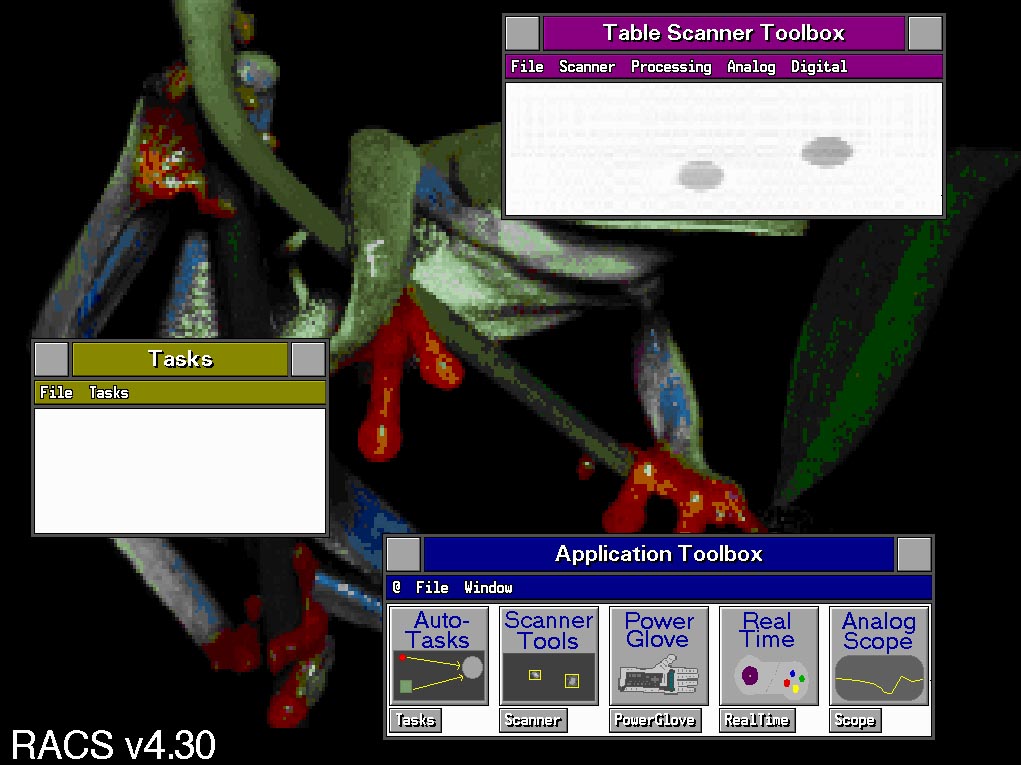Open the Tasks menu in Tasks window
1021x765 pixels.
point(108,393)
